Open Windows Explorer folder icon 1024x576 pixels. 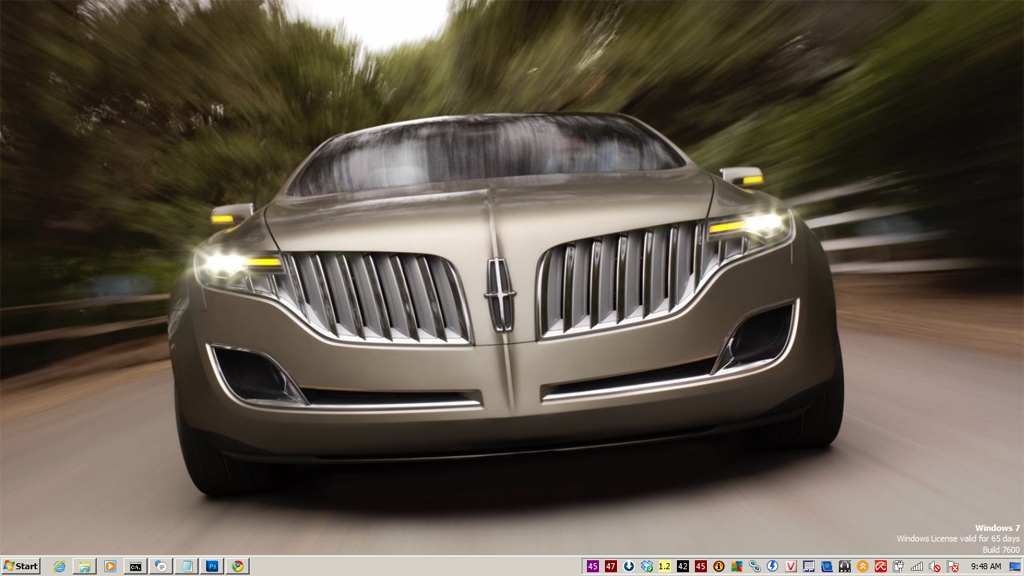(x=85, y=566)
